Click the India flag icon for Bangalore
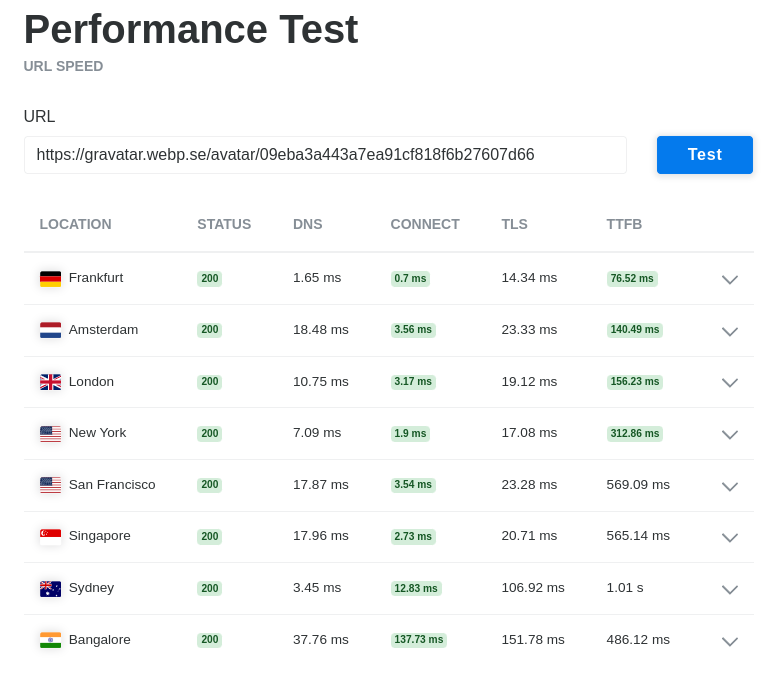The width and height of the screenshot is (773, 687). click(50, 640)
